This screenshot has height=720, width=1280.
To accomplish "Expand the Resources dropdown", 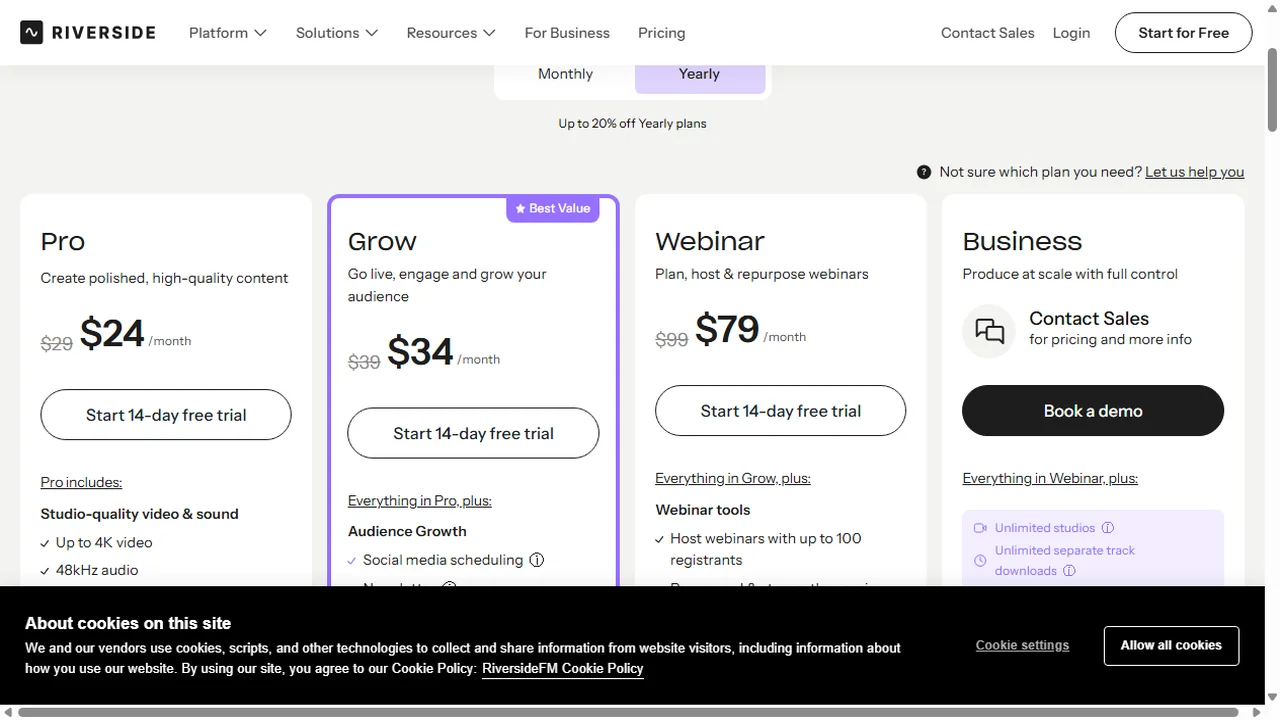I will click(x=451, y=33).
